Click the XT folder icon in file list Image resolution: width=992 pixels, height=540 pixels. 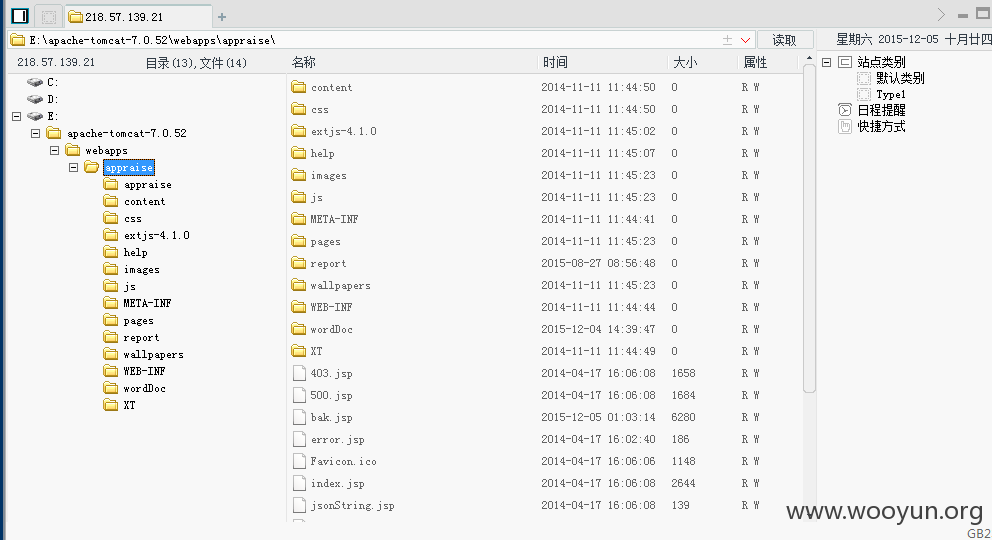[299, 351]
